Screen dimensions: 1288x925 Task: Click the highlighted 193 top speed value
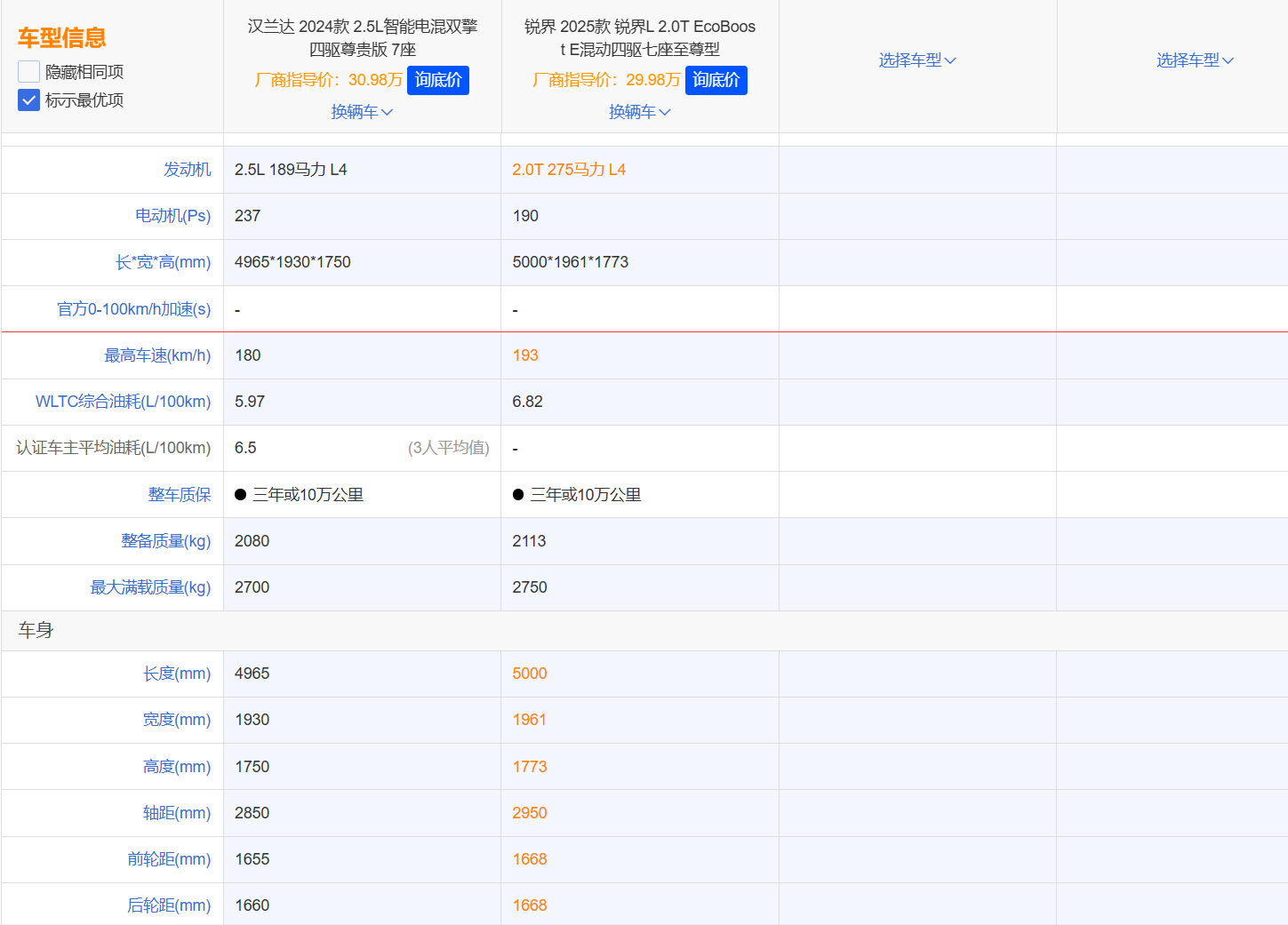(525, 355)
